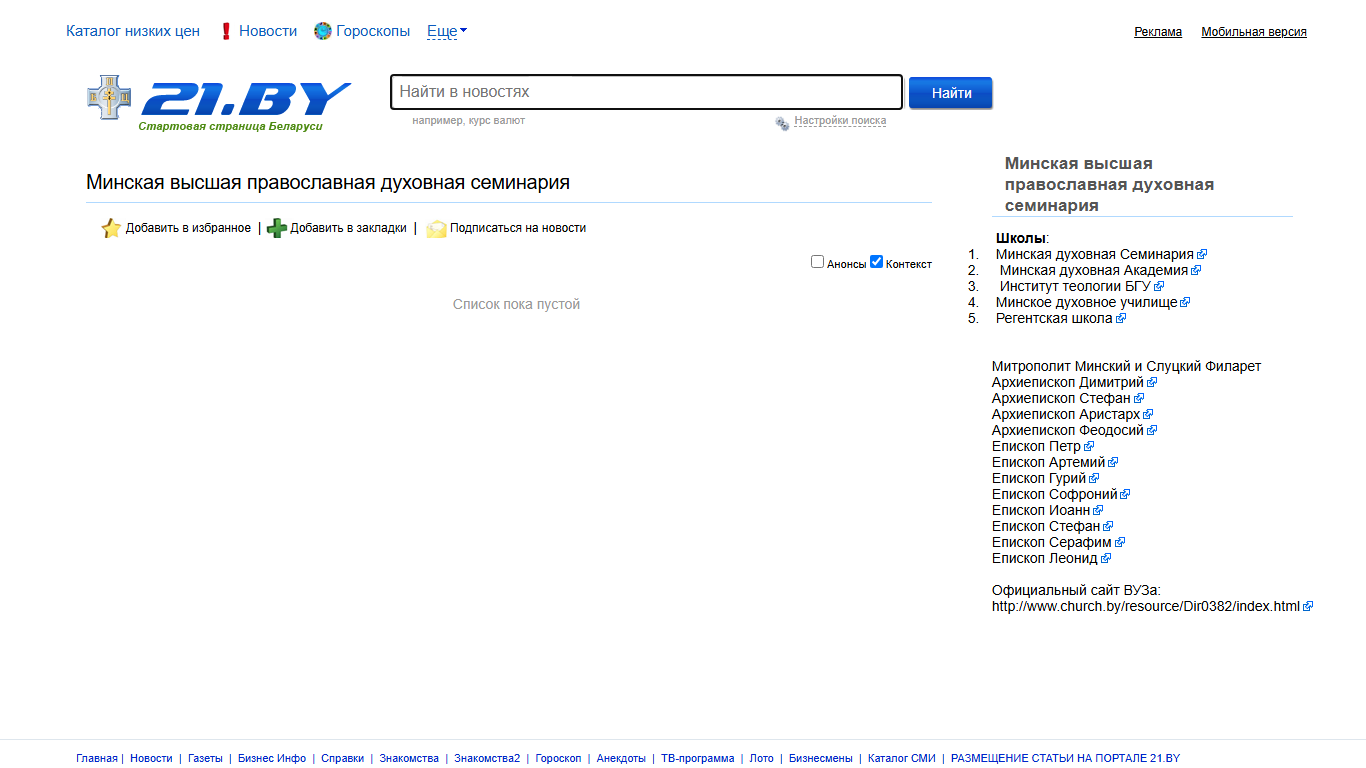Open Справки in the footer
Screen dimensions: 1366x768
(x=342, y=759)
